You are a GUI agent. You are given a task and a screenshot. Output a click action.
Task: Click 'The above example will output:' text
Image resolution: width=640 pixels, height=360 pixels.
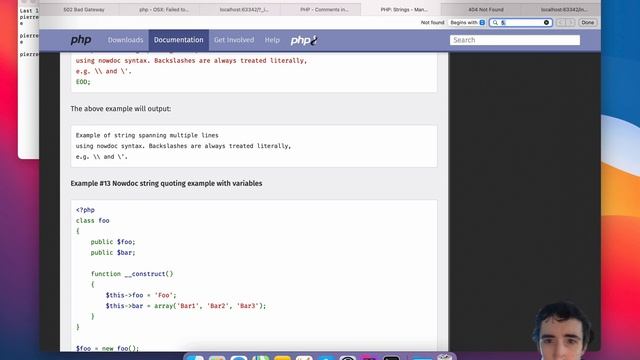coord(121,109)
